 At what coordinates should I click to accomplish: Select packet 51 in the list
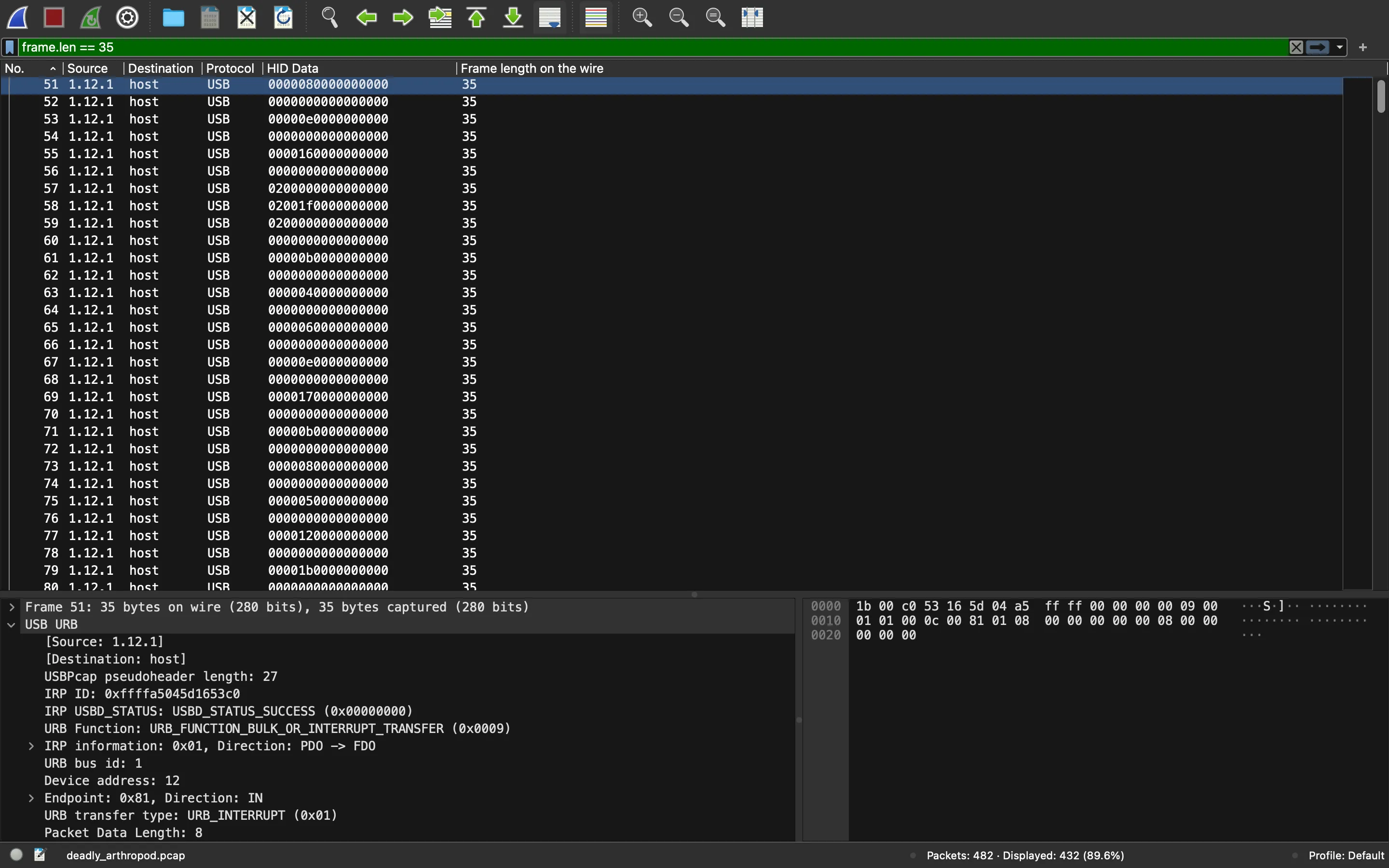[x=671, y=84]
